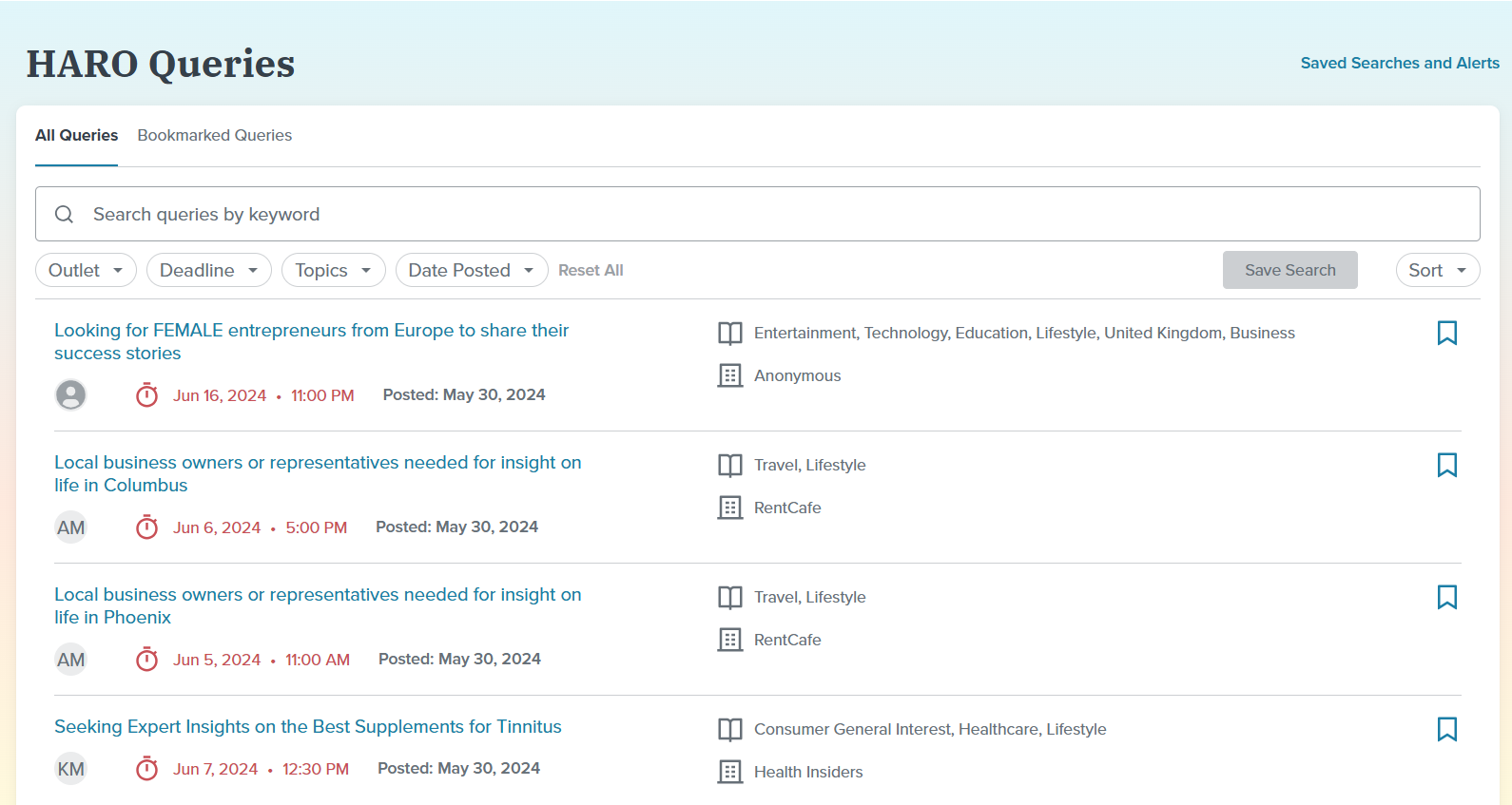This screenshot has height=805, width=1512.
Task: Click the KM avatar on Tinnitus query
Action: coord(70,769)
